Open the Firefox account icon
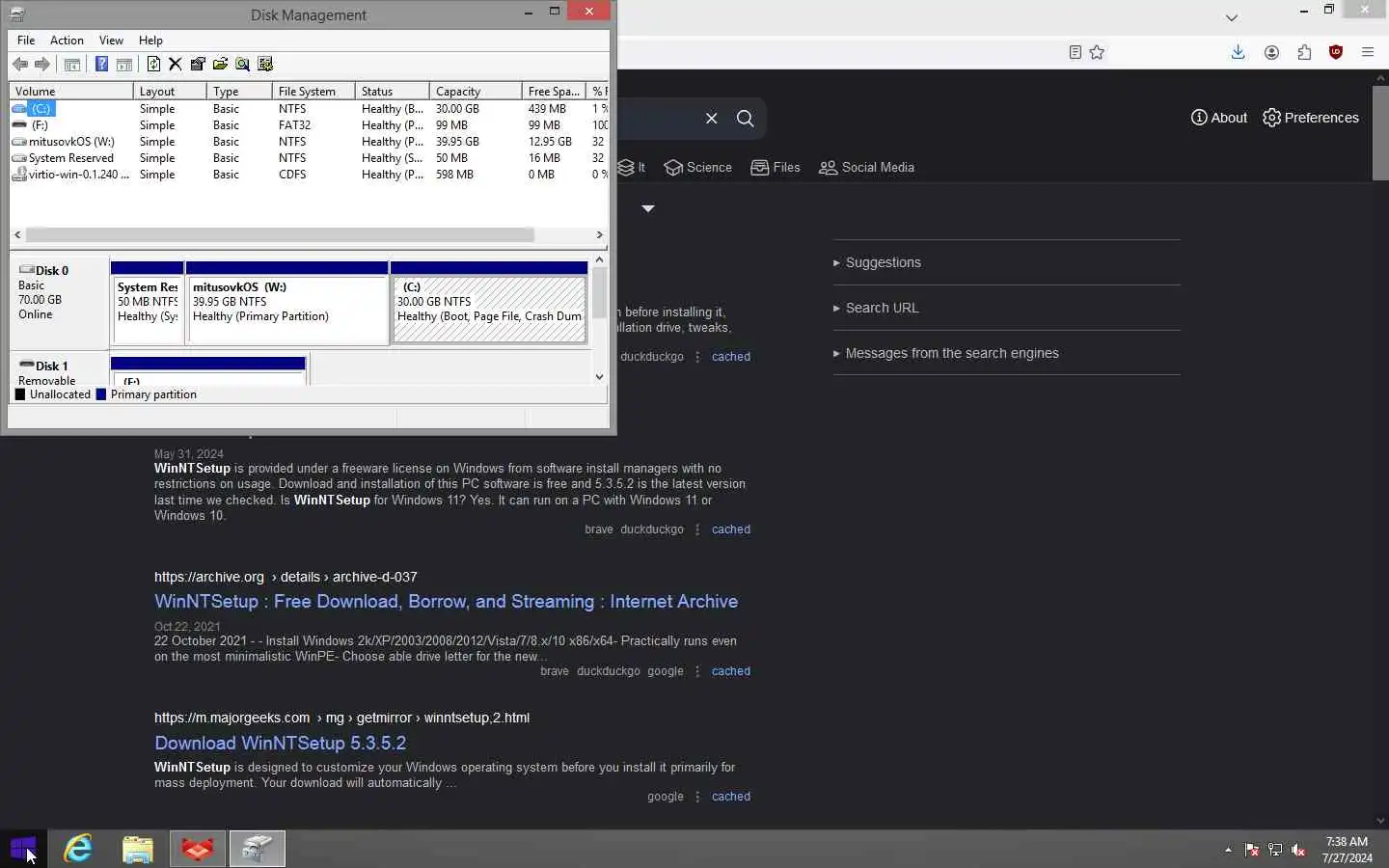 click(x=1271, y=52)
